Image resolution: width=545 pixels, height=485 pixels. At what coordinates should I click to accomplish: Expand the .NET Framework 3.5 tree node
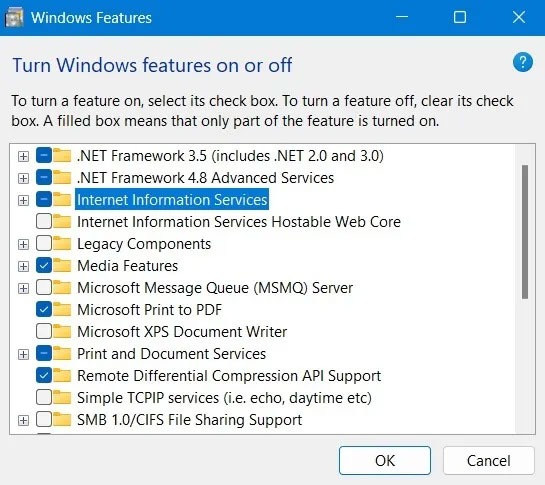(x=23, y=156)
